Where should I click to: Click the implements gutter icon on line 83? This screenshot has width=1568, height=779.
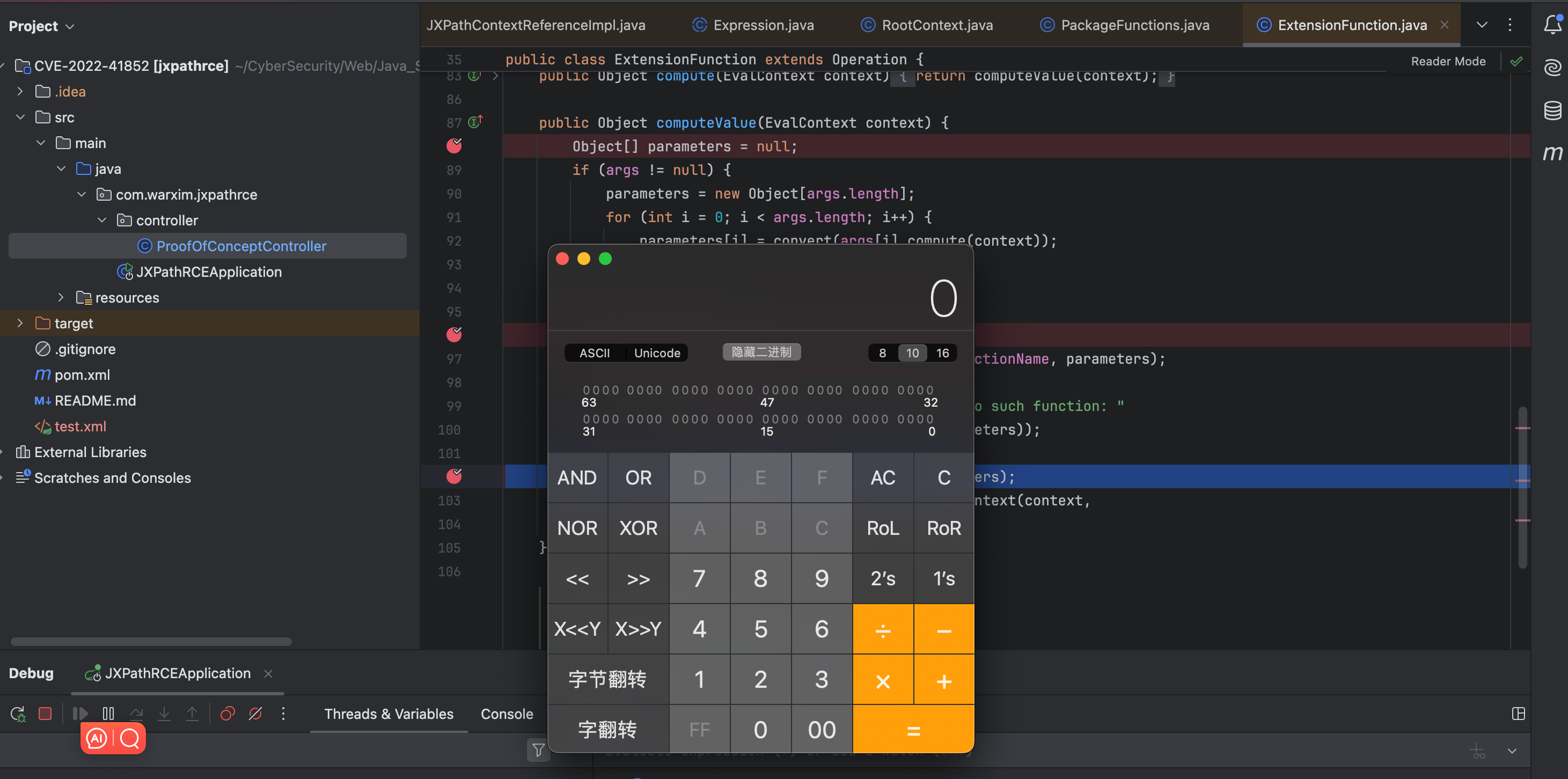(474, 76)
